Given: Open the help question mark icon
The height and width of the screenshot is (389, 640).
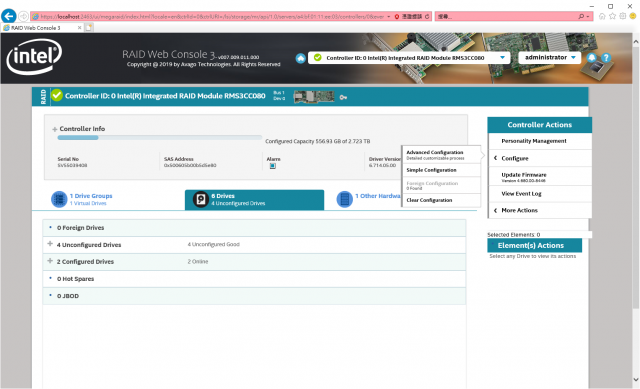Looking at the screenshot, I should tap(606, 58).
